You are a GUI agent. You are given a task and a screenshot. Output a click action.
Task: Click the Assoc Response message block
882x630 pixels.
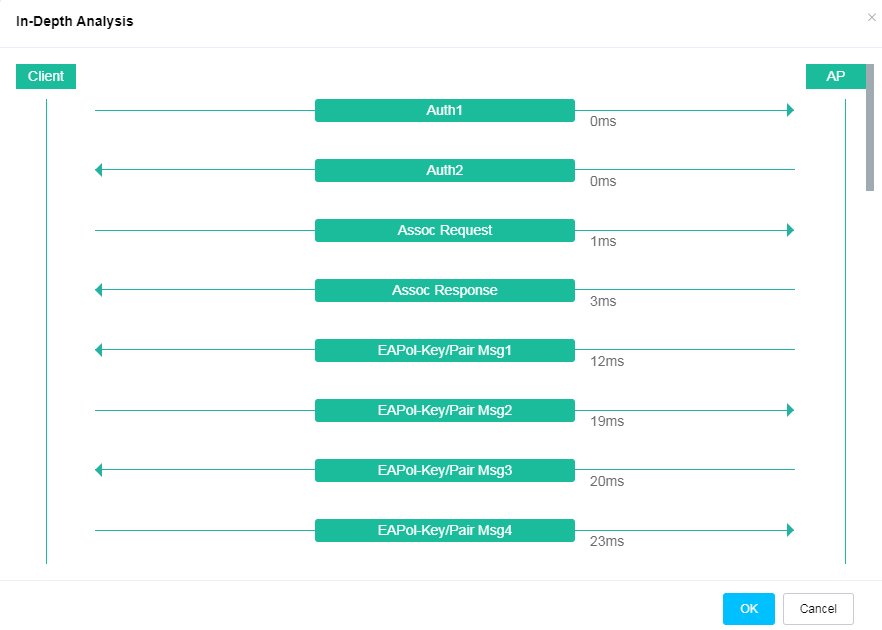point(444,290)
